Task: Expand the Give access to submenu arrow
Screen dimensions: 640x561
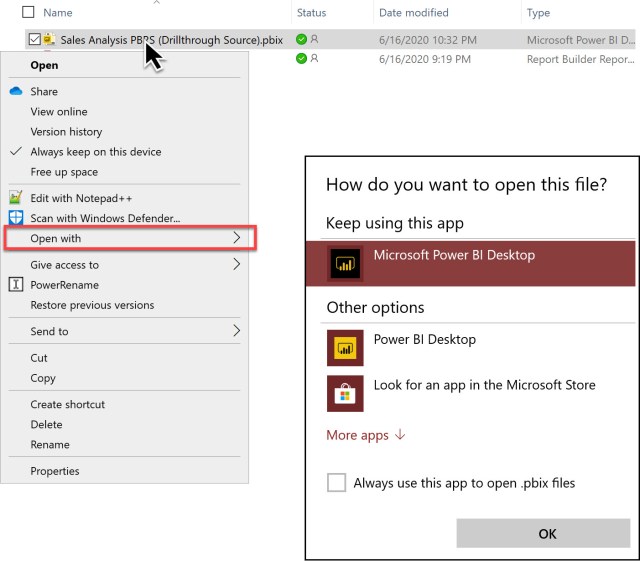Action: pos(237,264)
